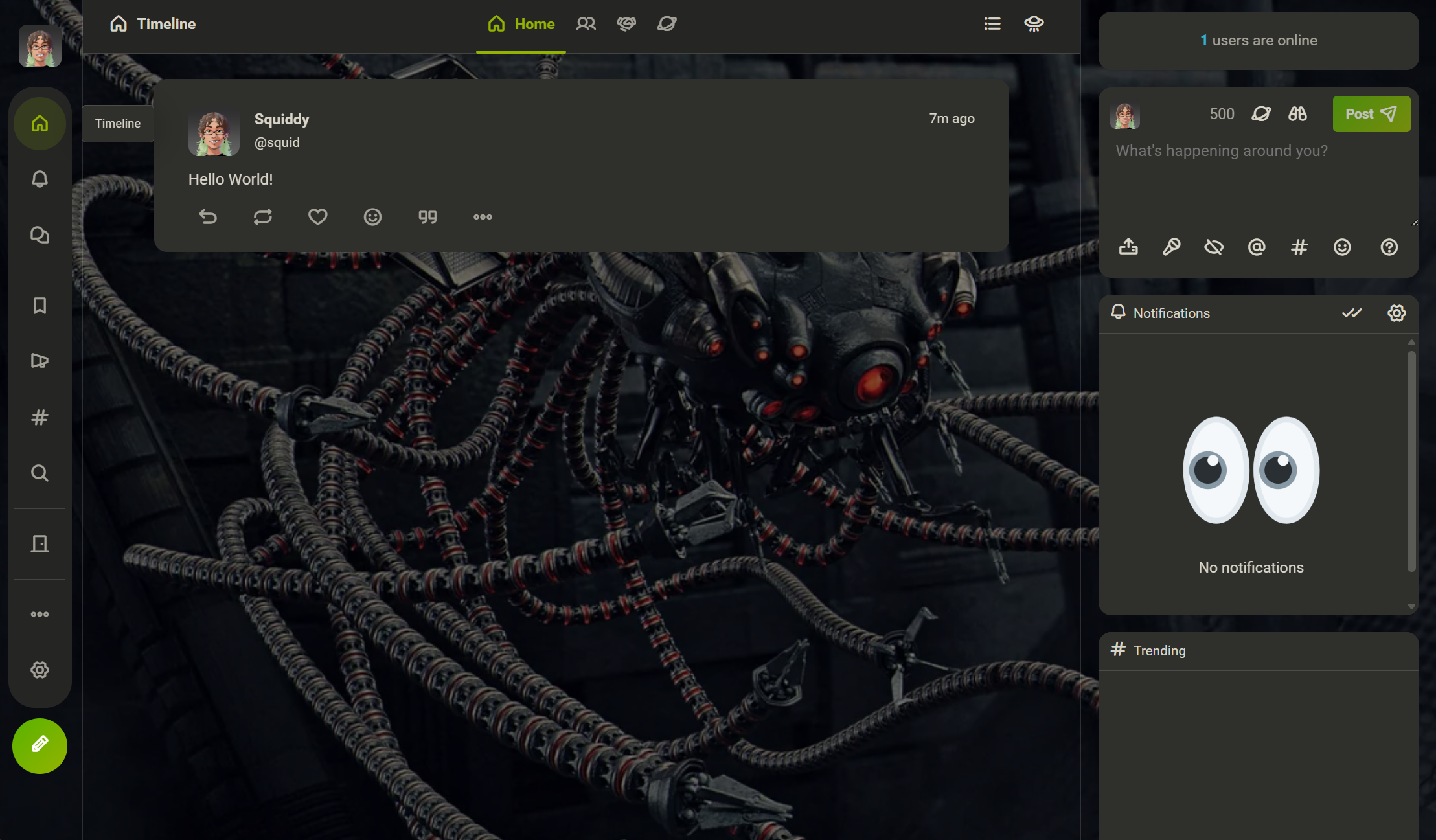Click the What's happening text field
This screenshot has height=840, width=1436.
(1257, 181)
